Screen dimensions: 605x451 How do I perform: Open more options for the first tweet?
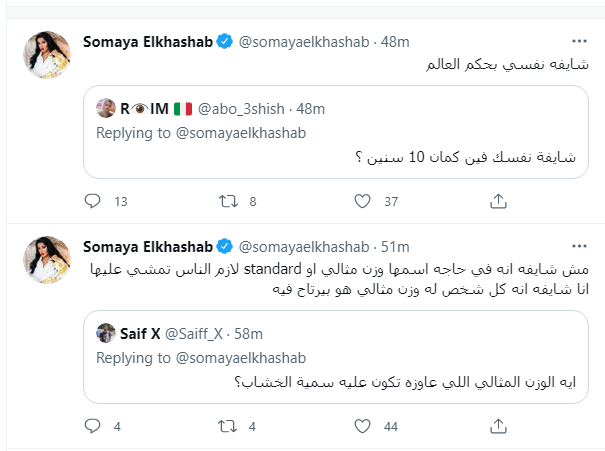579,42
